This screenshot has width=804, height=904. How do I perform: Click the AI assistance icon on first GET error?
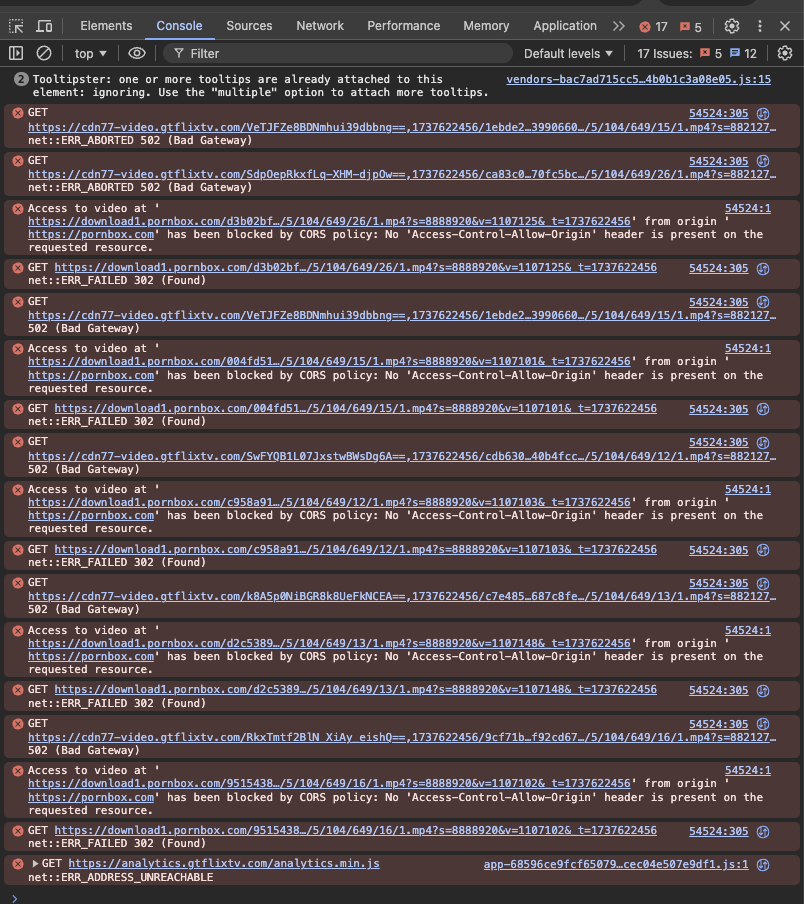point(763,115)
